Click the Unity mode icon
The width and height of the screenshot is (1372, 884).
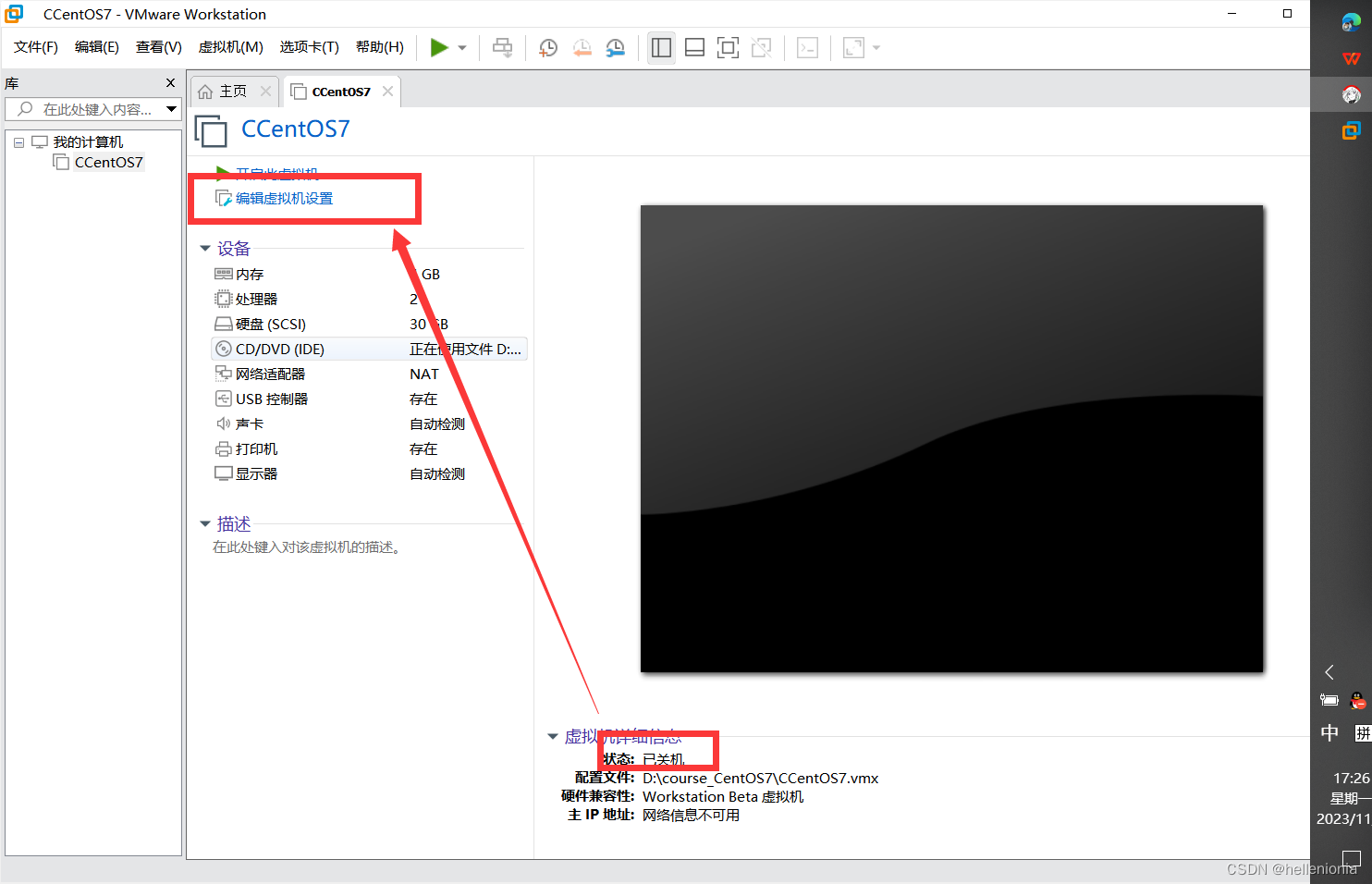click(761, 47)
